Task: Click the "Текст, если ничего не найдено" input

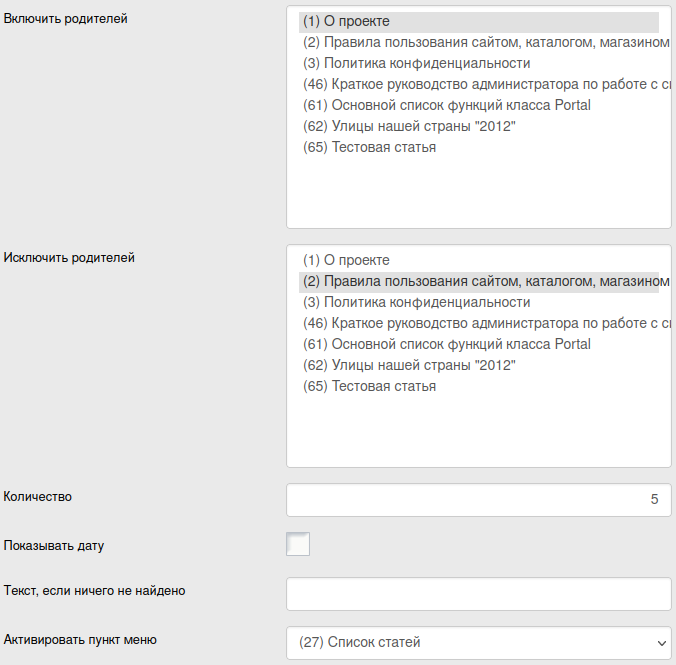Action: 478,593
